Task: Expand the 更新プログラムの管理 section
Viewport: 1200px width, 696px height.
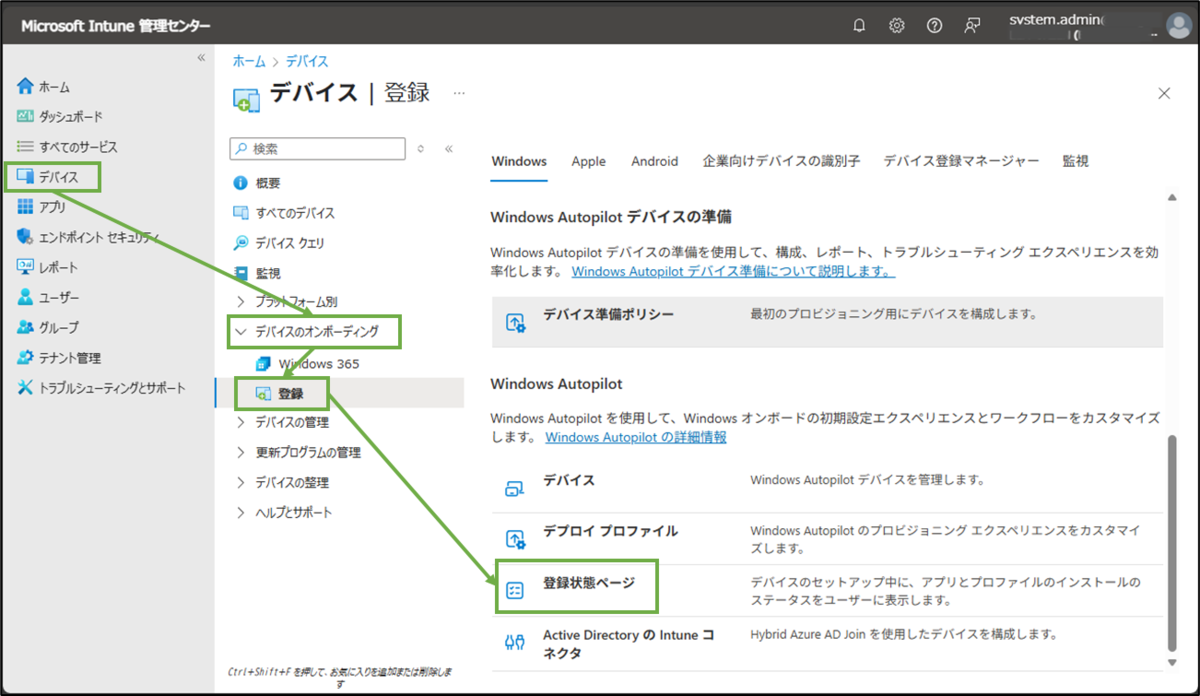Action: (240, 452)
